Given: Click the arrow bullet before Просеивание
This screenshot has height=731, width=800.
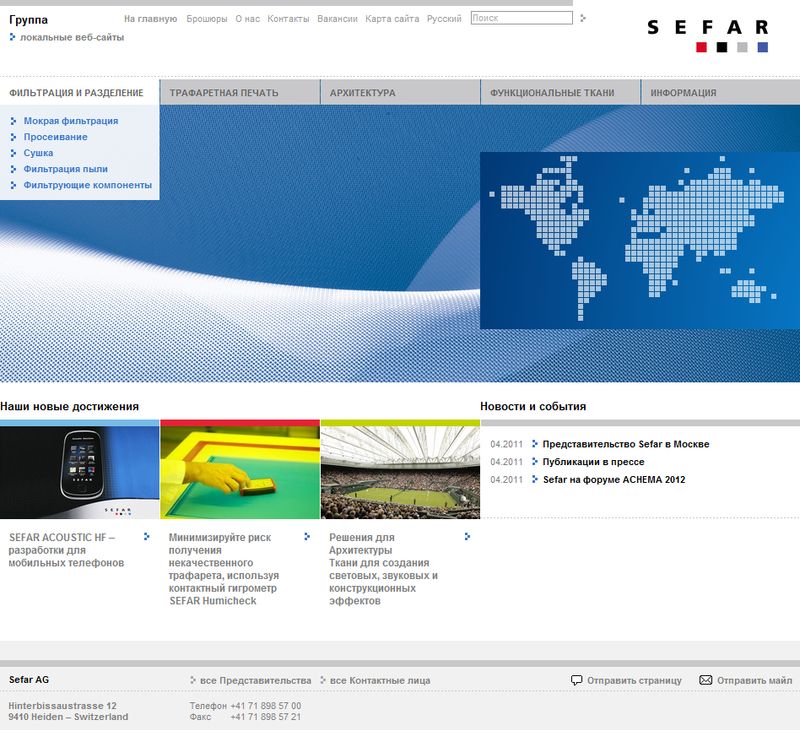Looking at the screenshot, I should coord(13,137).
